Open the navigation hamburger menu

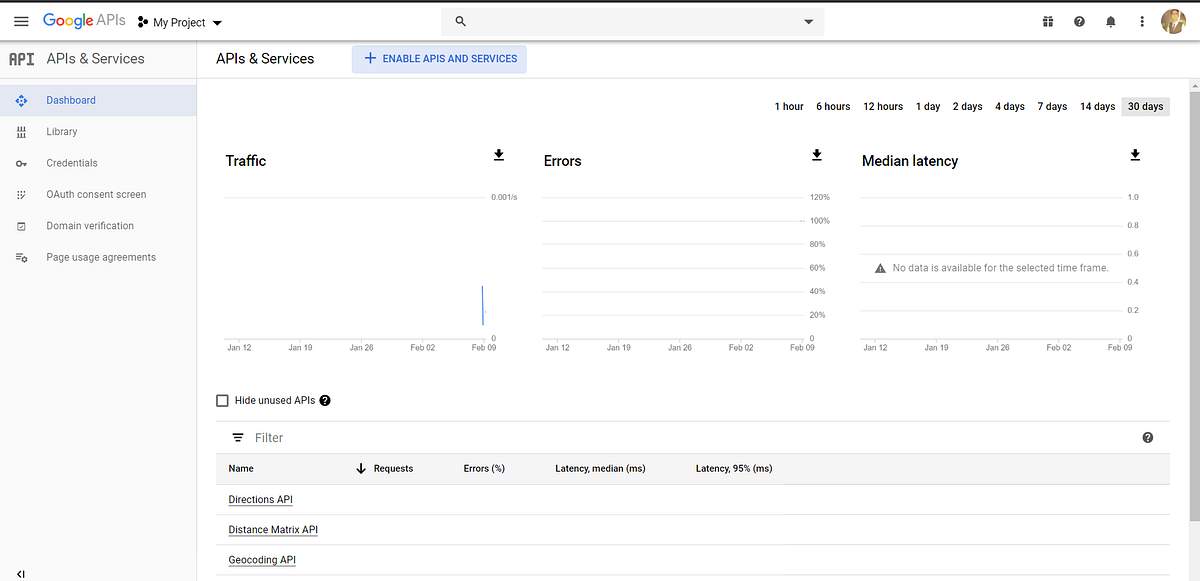(21, 21)
